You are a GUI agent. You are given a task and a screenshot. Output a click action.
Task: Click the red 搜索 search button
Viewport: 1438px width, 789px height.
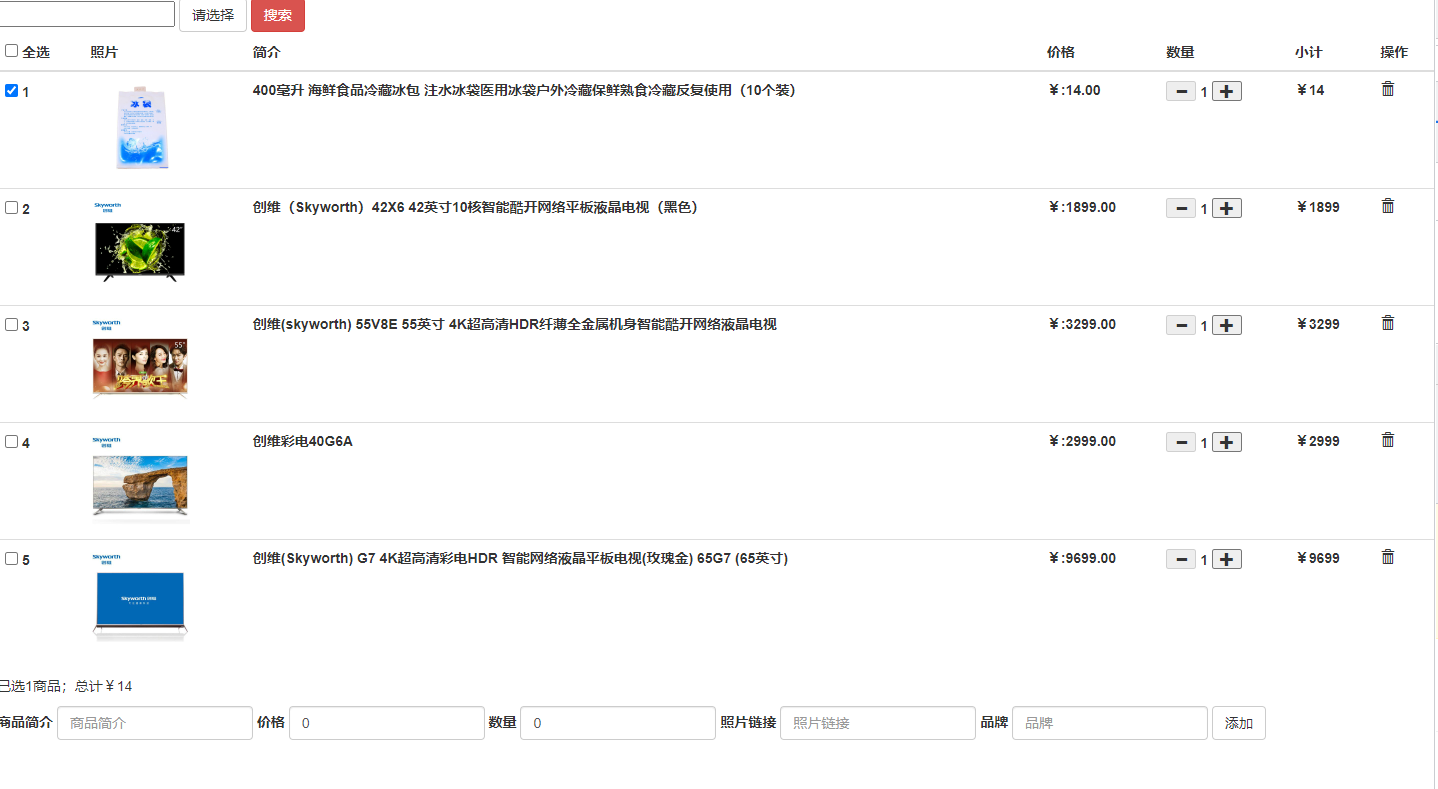(x=278, y=15)
